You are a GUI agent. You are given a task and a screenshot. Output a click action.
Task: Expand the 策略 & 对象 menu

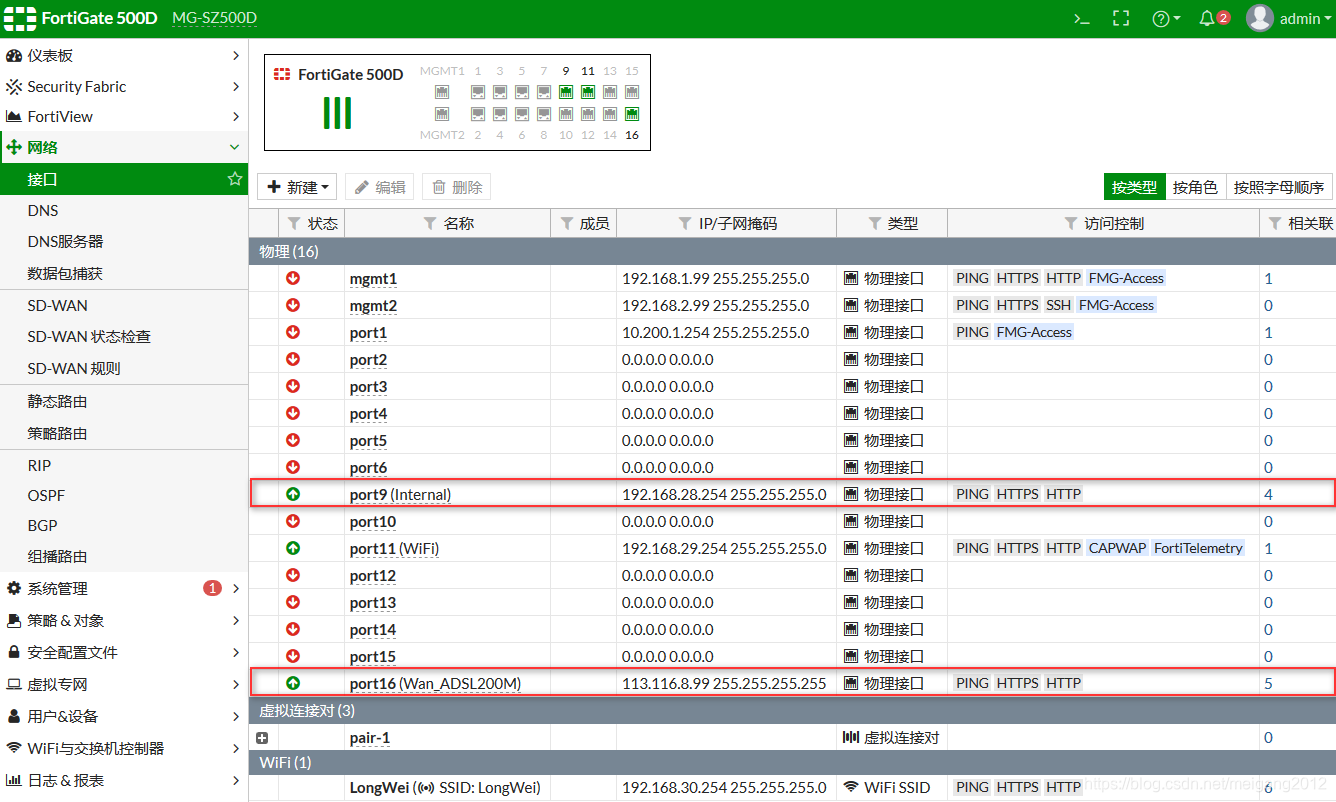[124, 620]
